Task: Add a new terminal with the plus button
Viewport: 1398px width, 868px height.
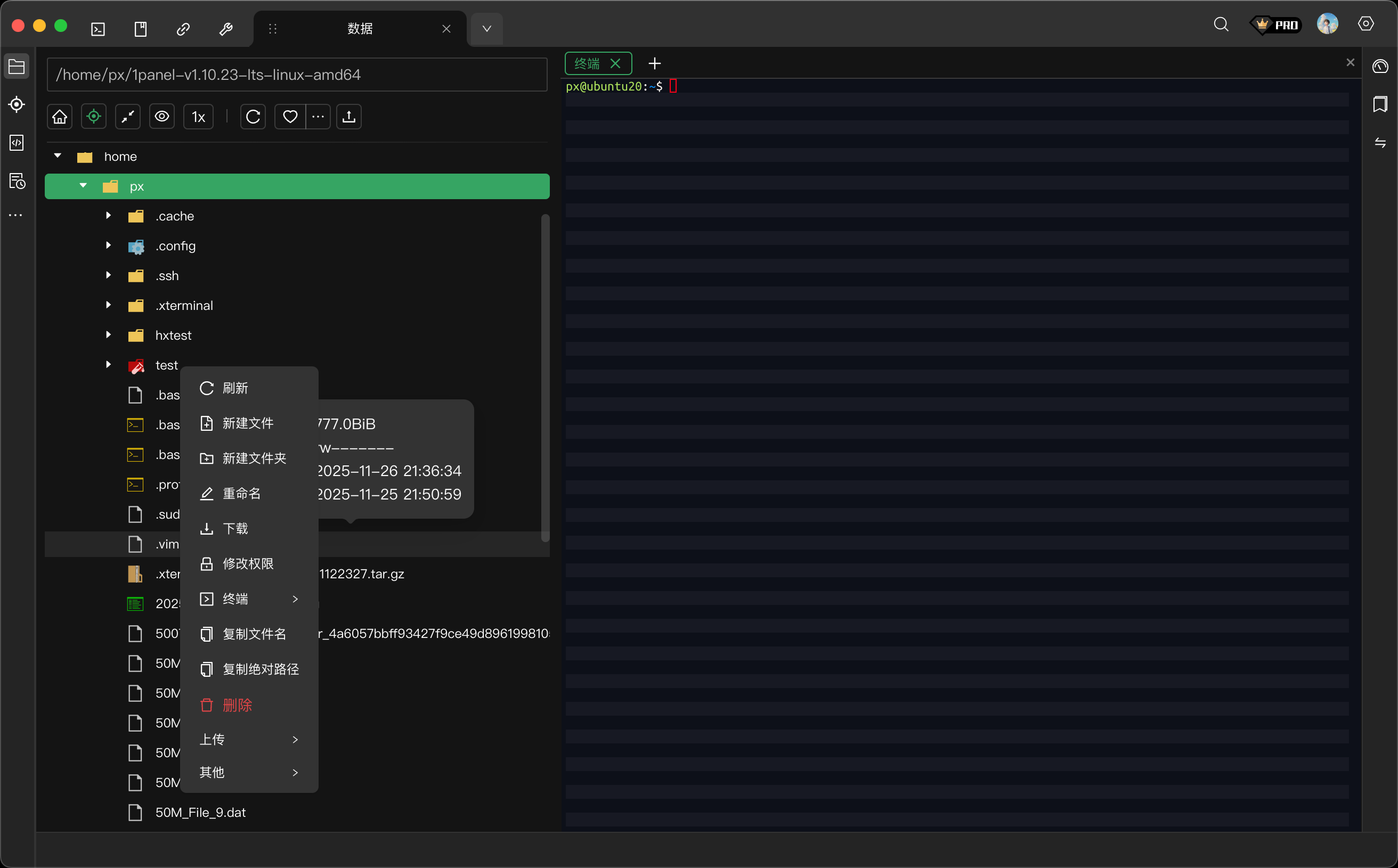Action: 654,63
